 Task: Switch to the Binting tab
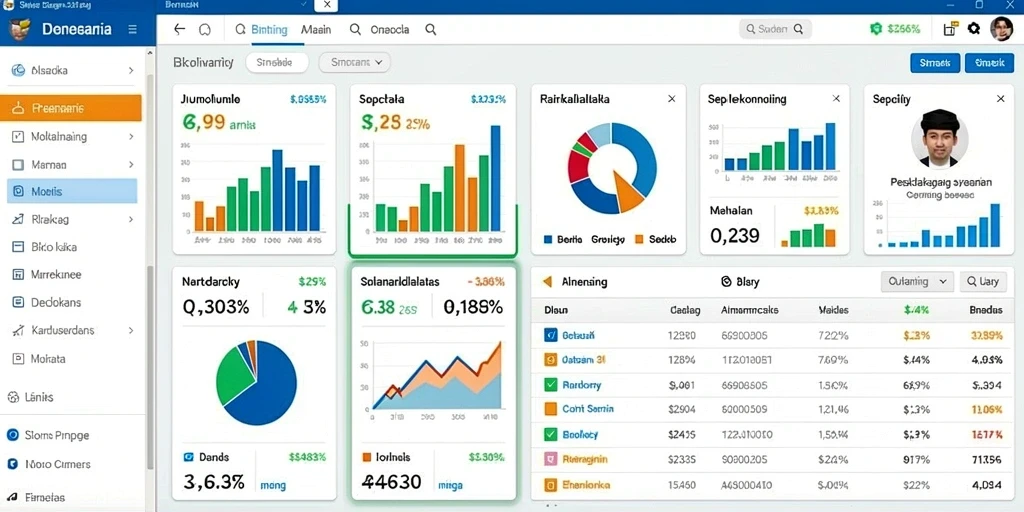click(261, 29)
